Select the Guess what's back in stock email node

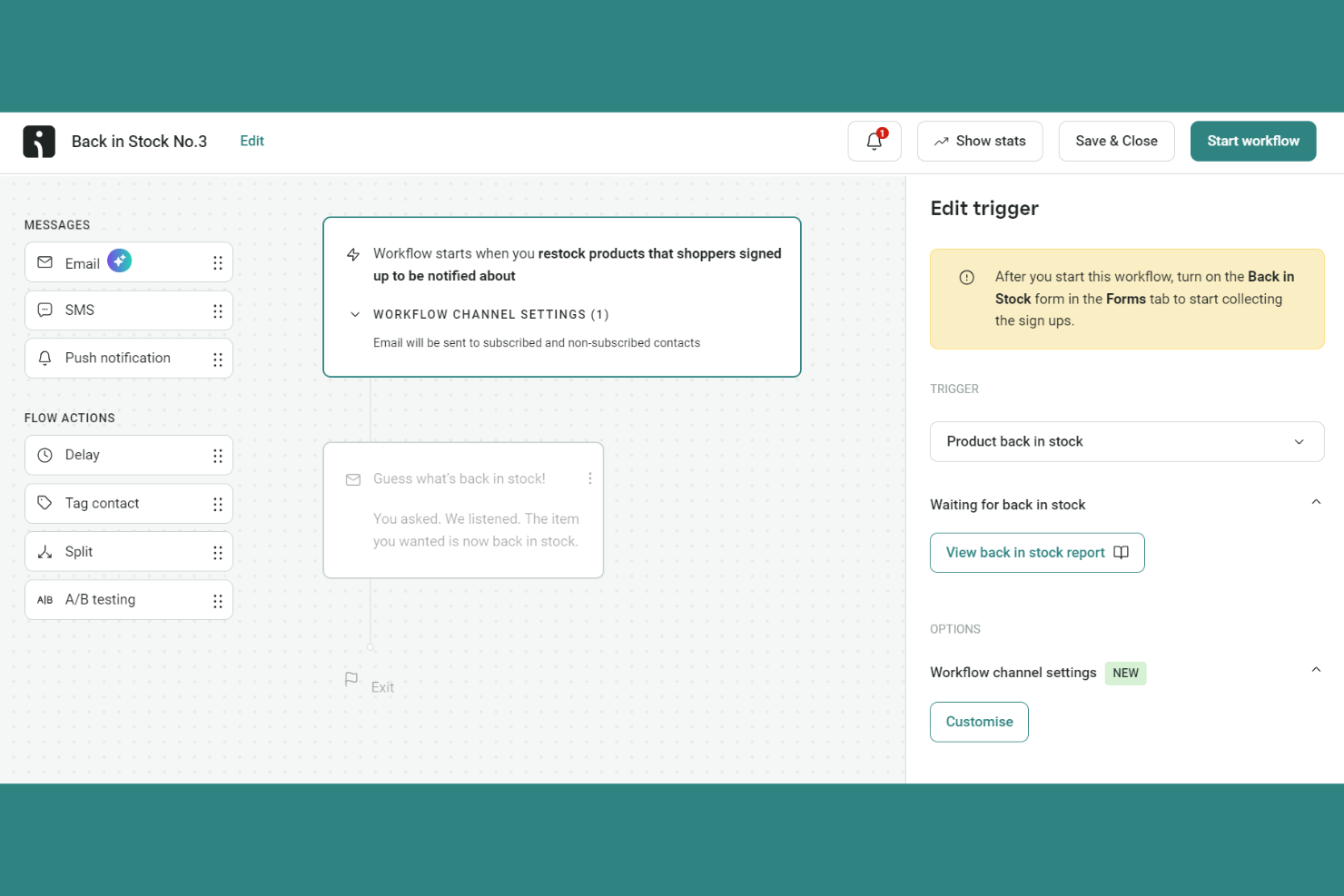pyautogui.click(x=463, y=510)
